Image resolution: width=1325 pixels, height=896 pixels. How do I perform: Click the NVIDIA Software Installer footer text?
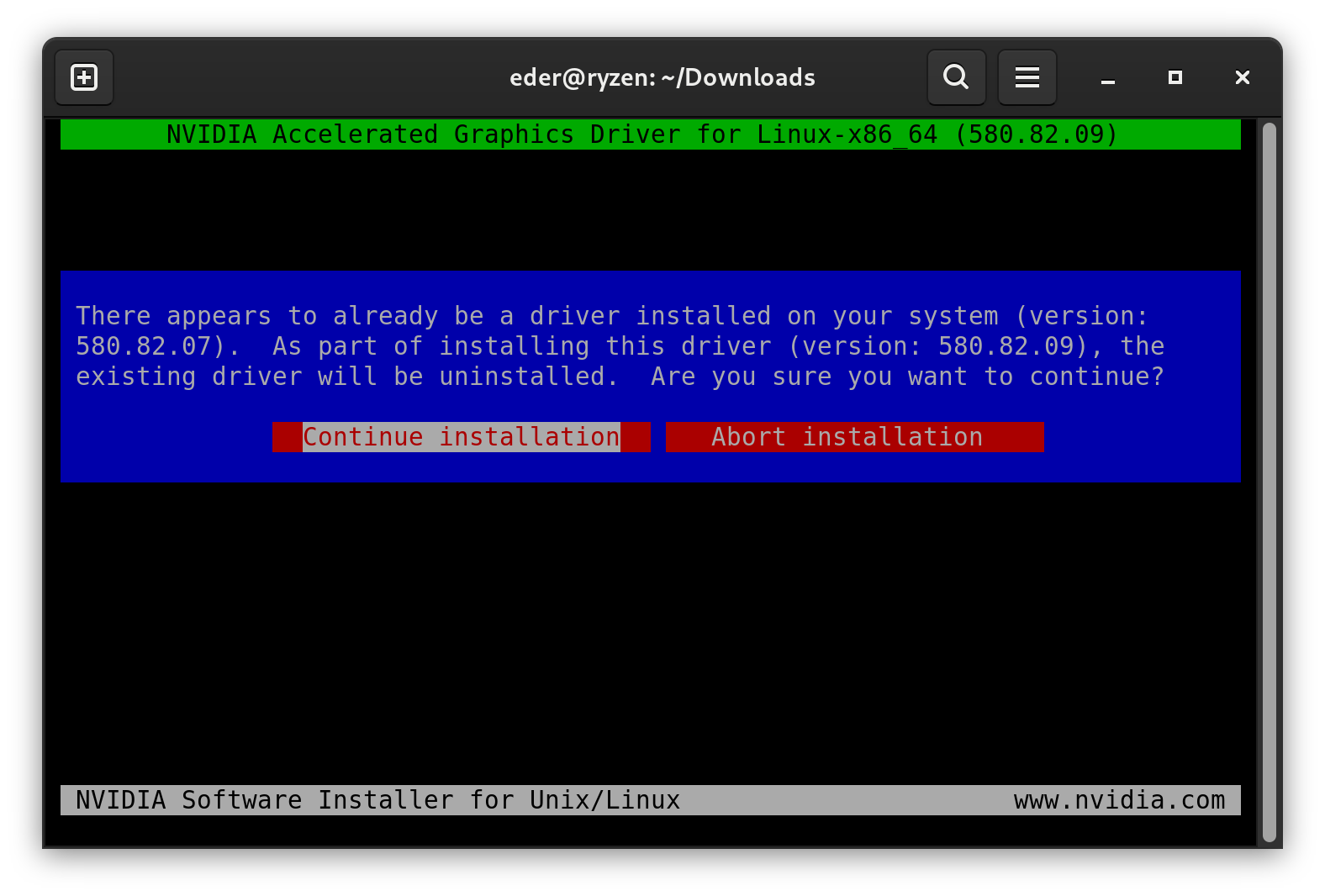377,800
